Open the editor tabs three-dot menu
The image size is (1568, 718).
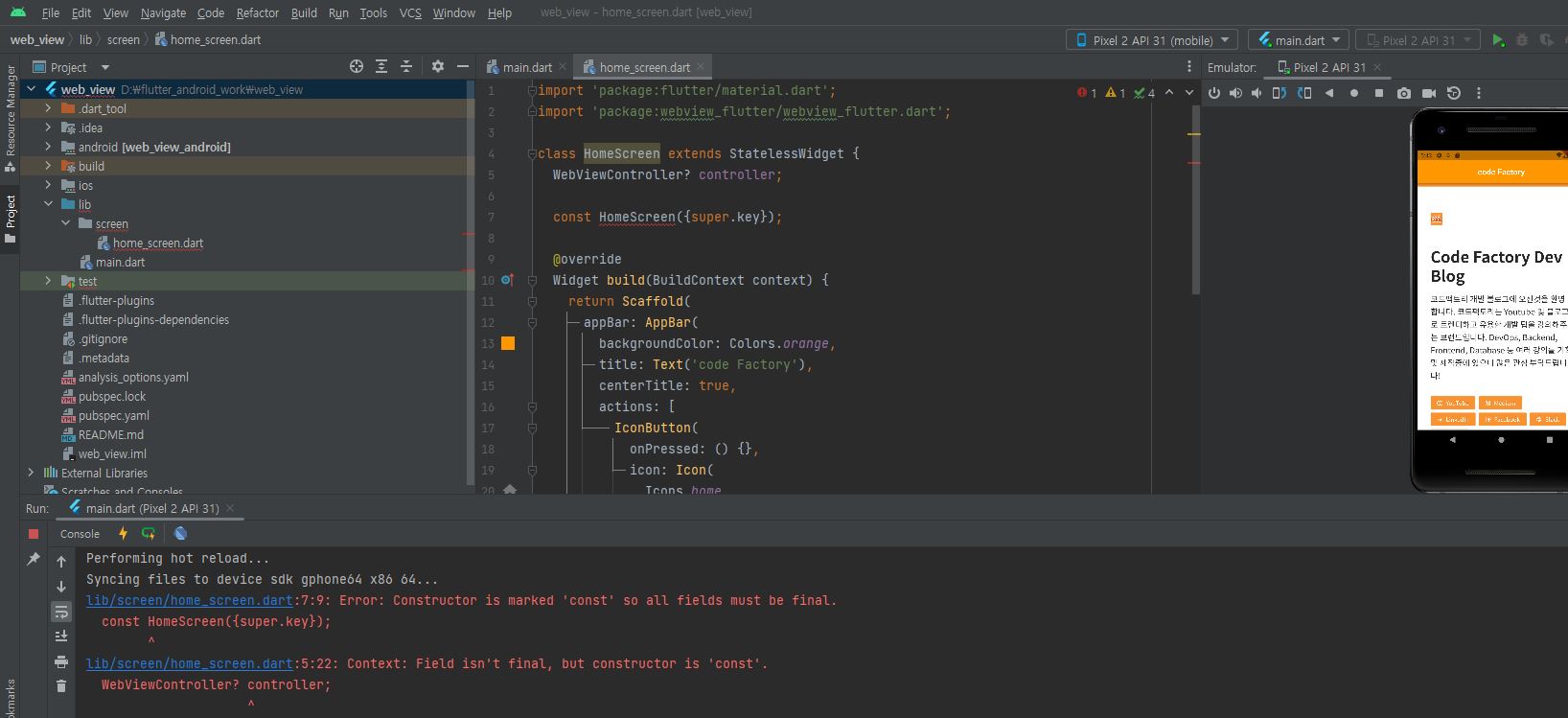tap(1189, 66)
